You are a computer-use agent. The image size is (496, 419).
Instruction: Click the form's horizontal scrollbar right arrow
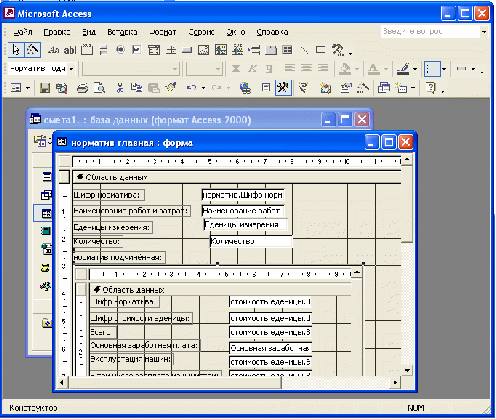pyautogui.click(x=395, y=383)
